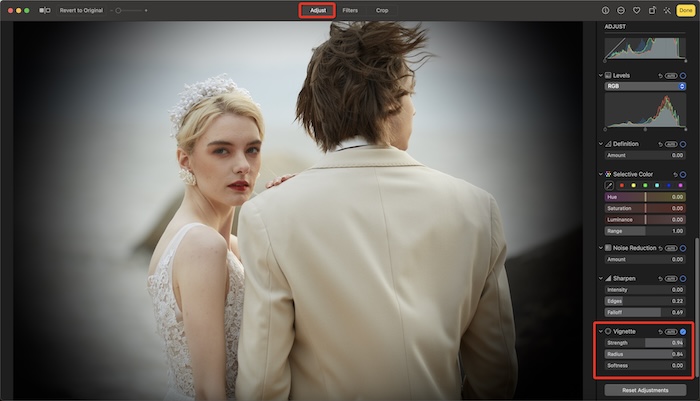Select the cyan color swatch
Screen dimensions: 700x401
(x=657, y=185)
